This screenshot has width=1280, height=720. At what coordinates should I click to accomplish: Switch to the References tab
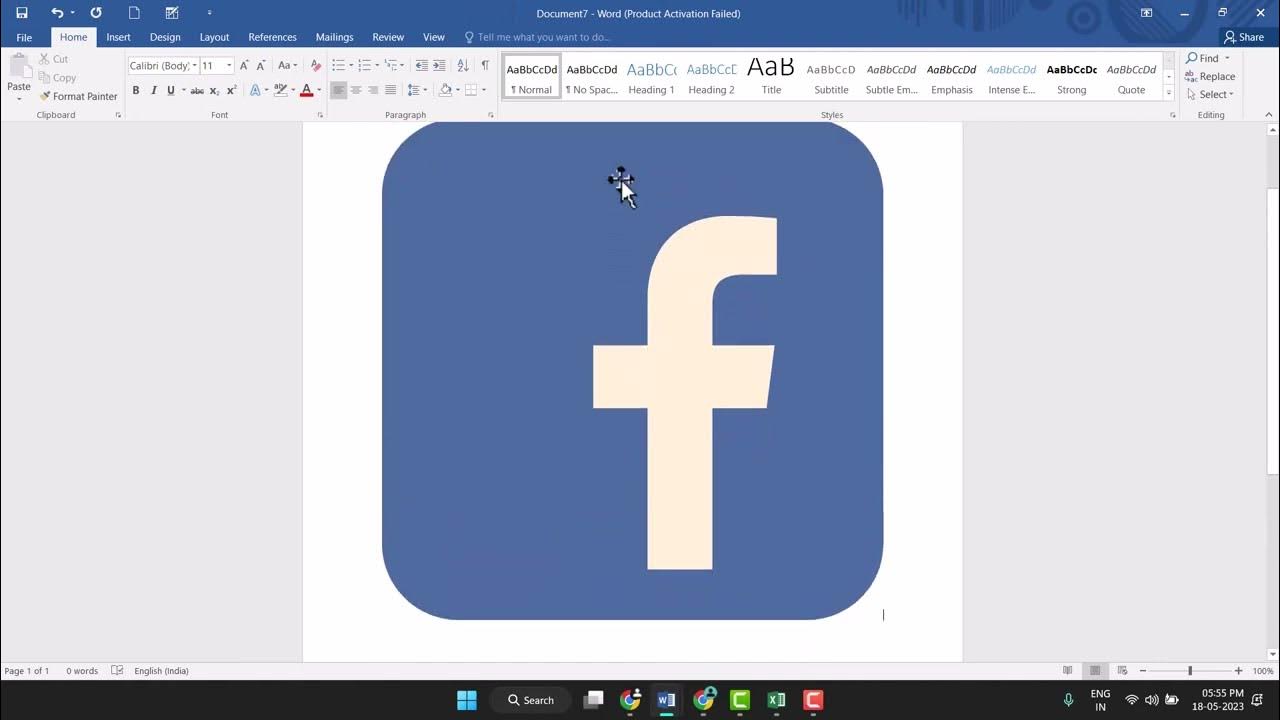click(x=272, y=37)
